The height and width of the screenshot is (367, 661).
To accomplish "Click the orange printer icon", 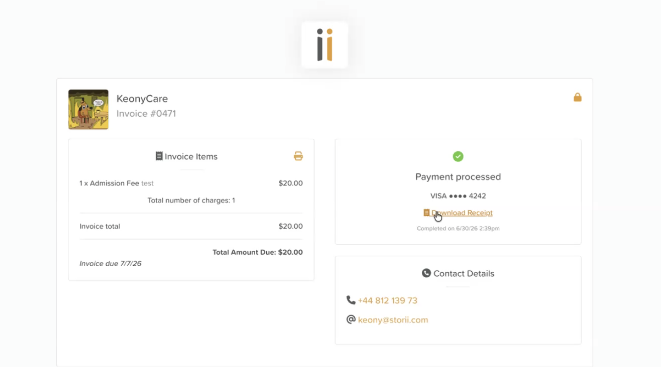I will pyautogui.click(x=298, y=156).
